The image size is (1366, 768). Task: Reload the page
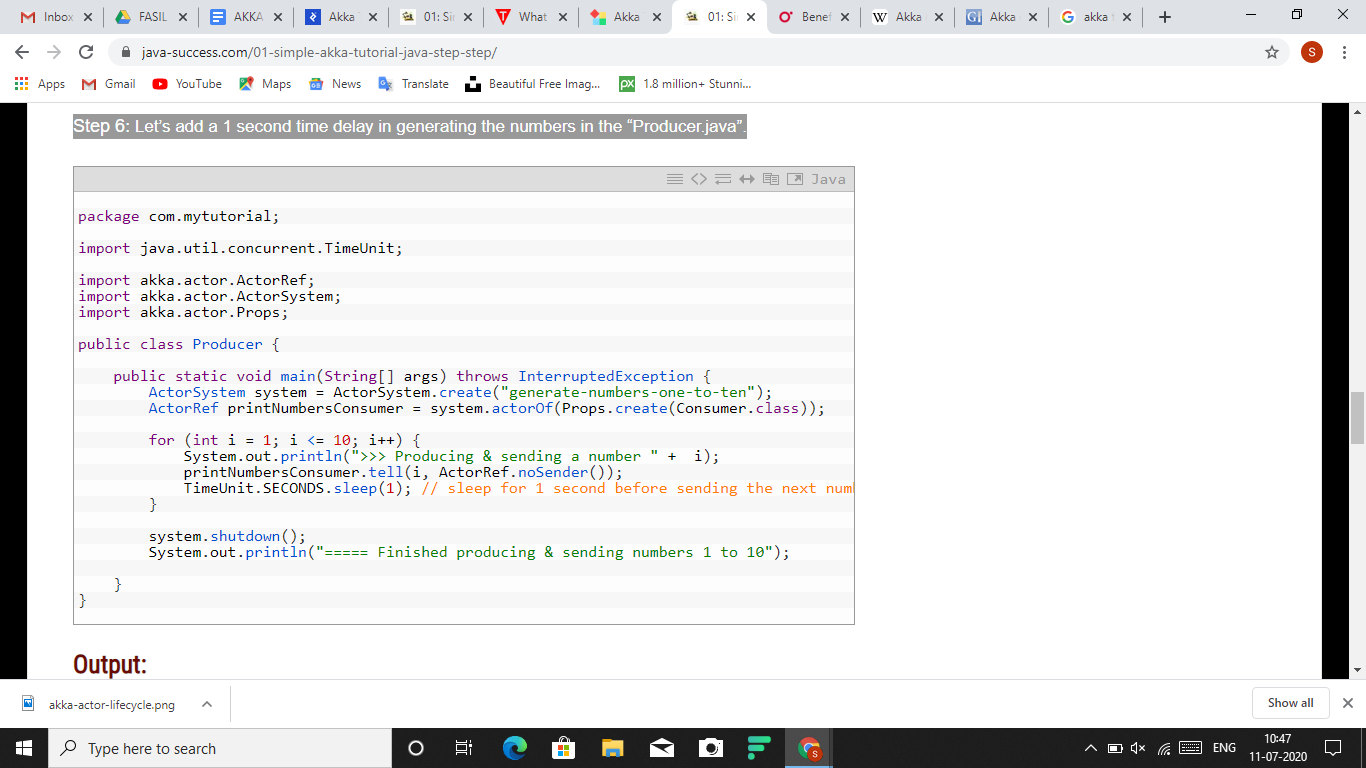(x=86, y=52)
